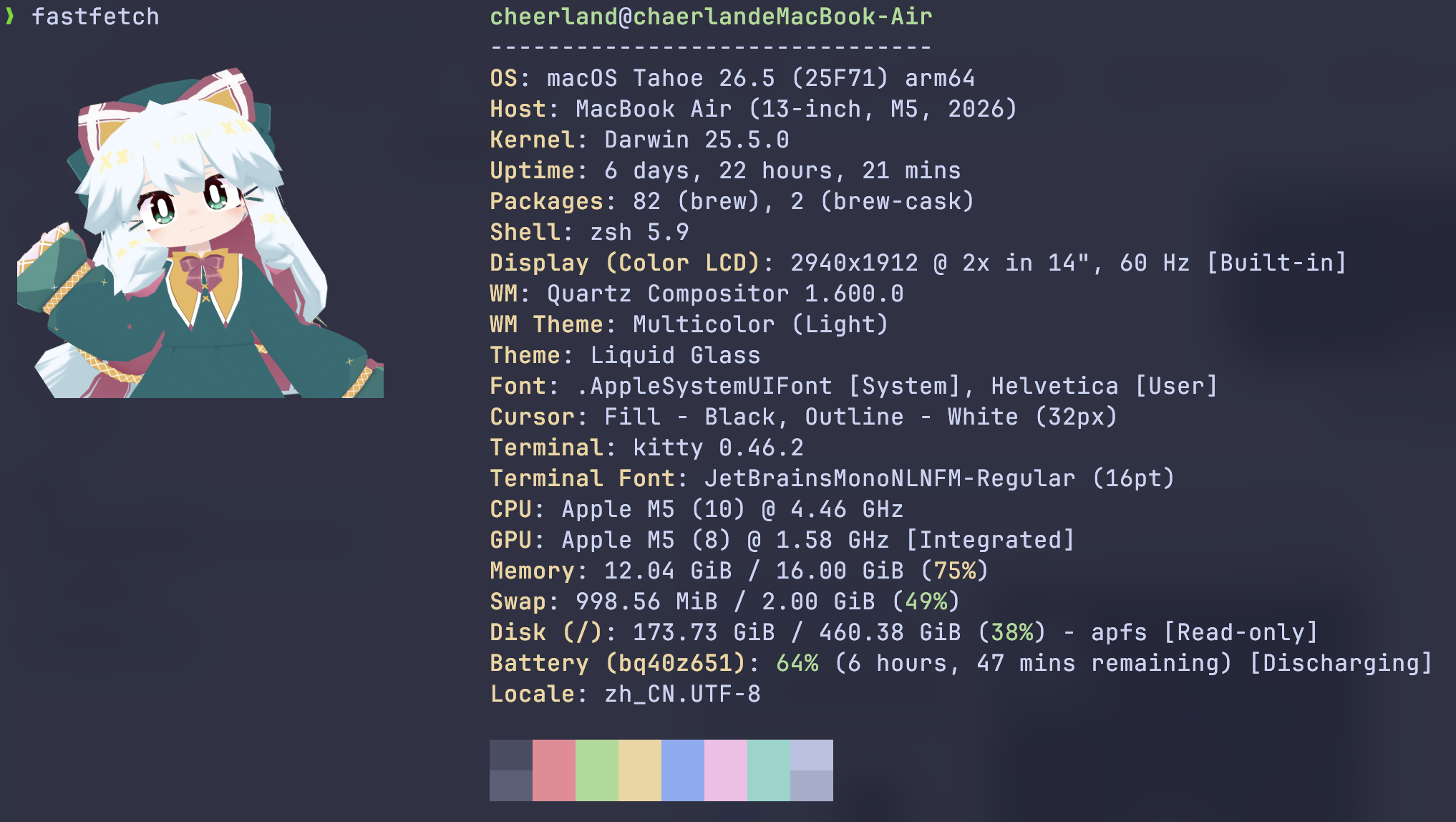Click the 'Terminal Font: JetBrainsMonoNLNFM-Regular' line
This screenshot has height=822, width=1456.
(832, 478)
